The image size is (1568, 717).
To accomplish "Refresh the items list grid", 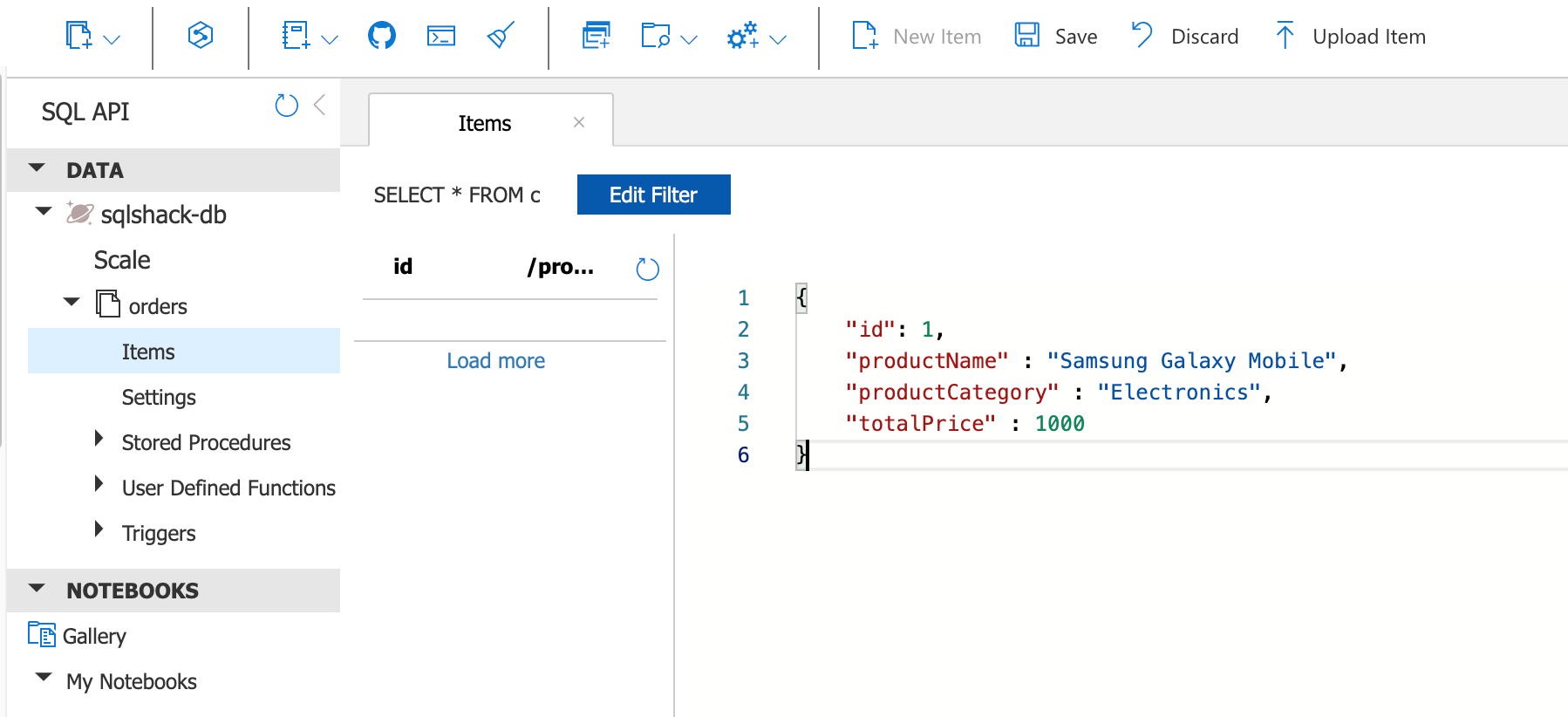I will coord(647,269).
